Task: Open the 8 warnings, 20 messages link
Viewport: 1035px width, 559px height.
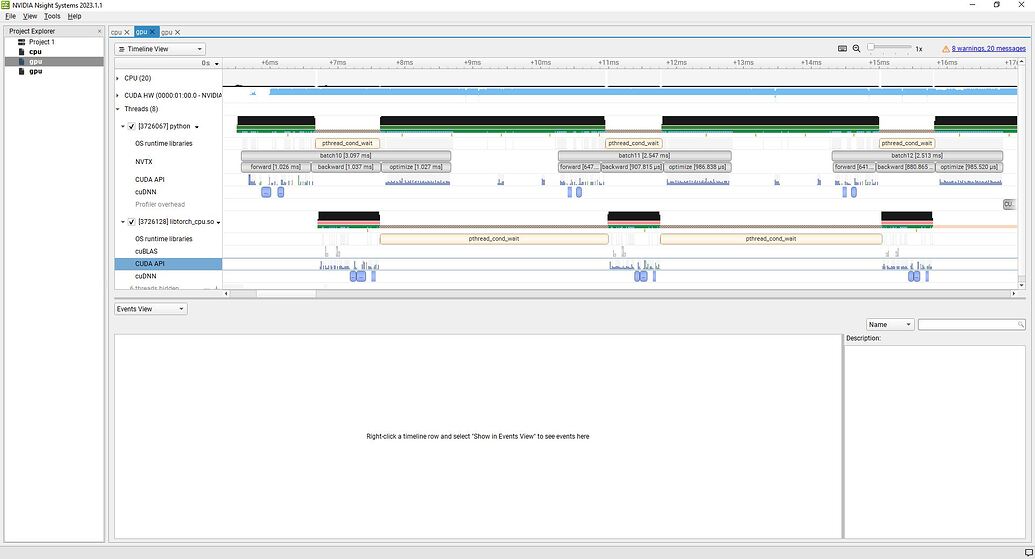Action: (x=988, y=49)
